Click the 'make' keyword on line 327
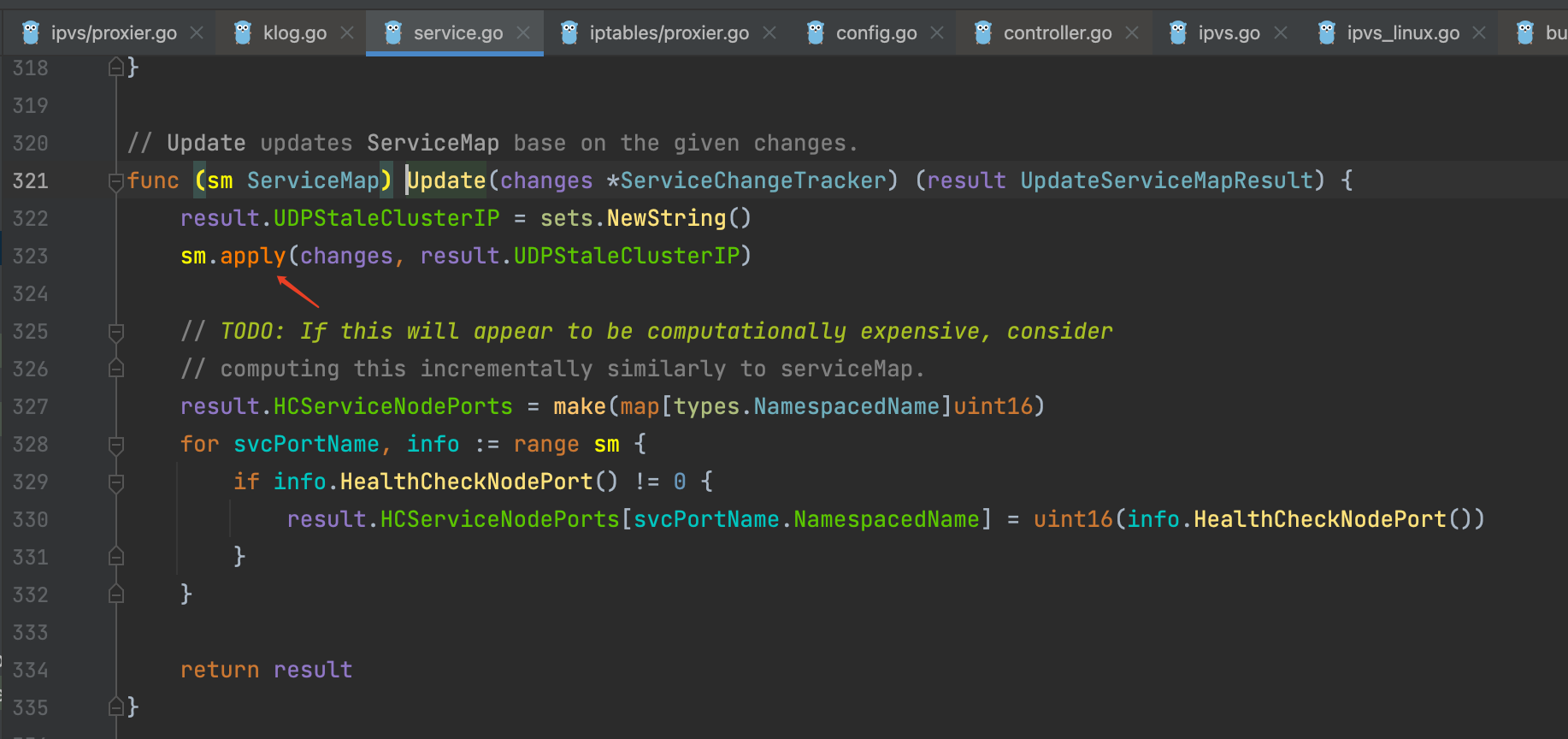The width and height of the screenshot is (1568, 739). pos(580,406)
